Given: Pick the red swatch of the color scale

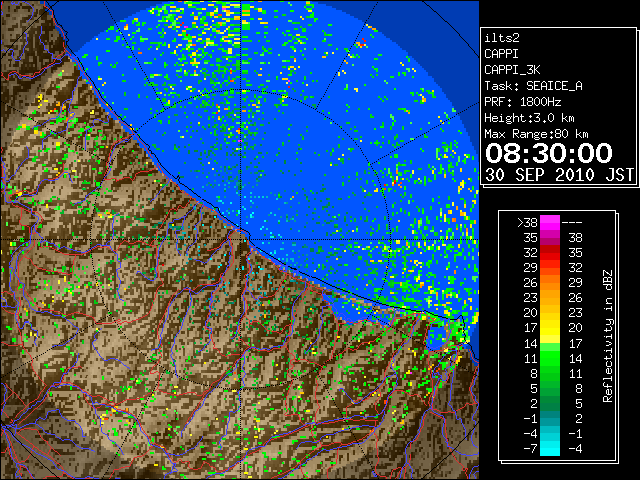Looking at the screenshot, I should 550,253.
